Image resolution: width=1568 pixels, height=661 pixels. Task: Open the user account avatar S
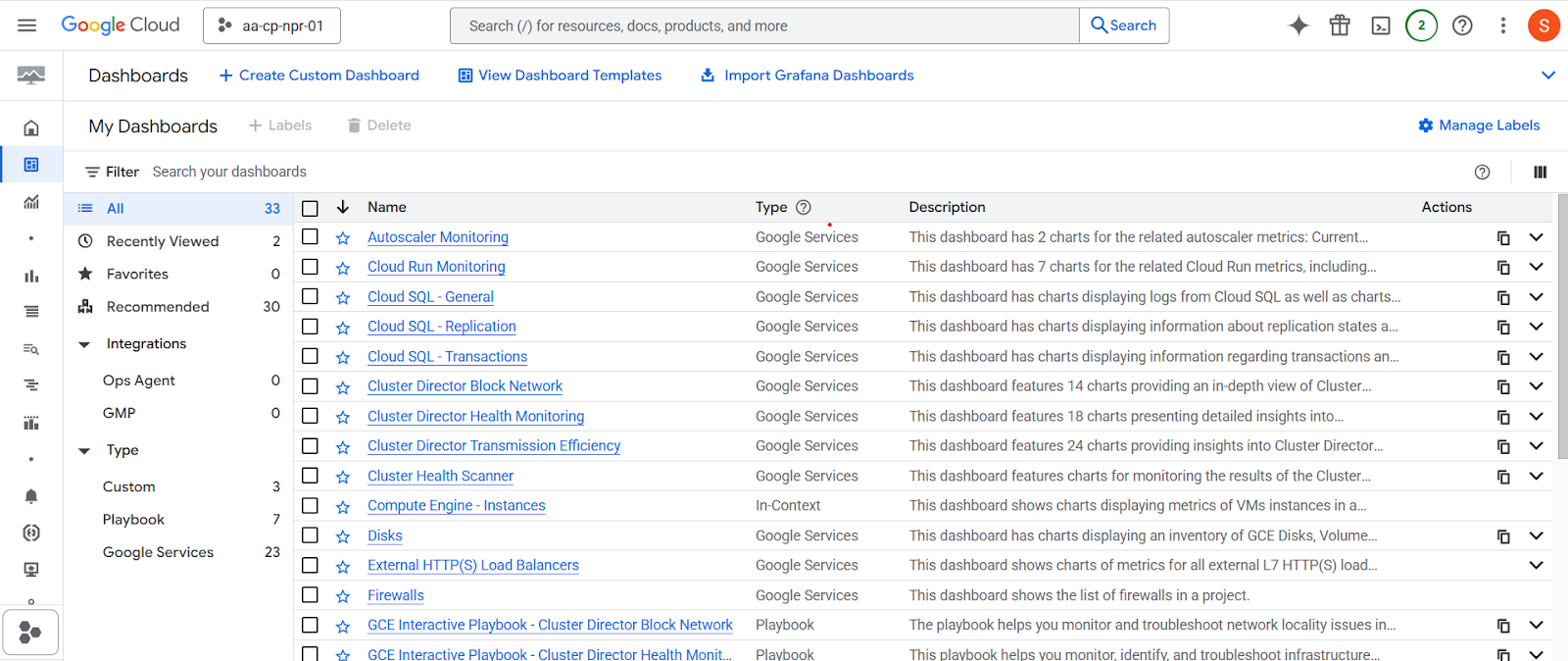[x=1543, y=25]
